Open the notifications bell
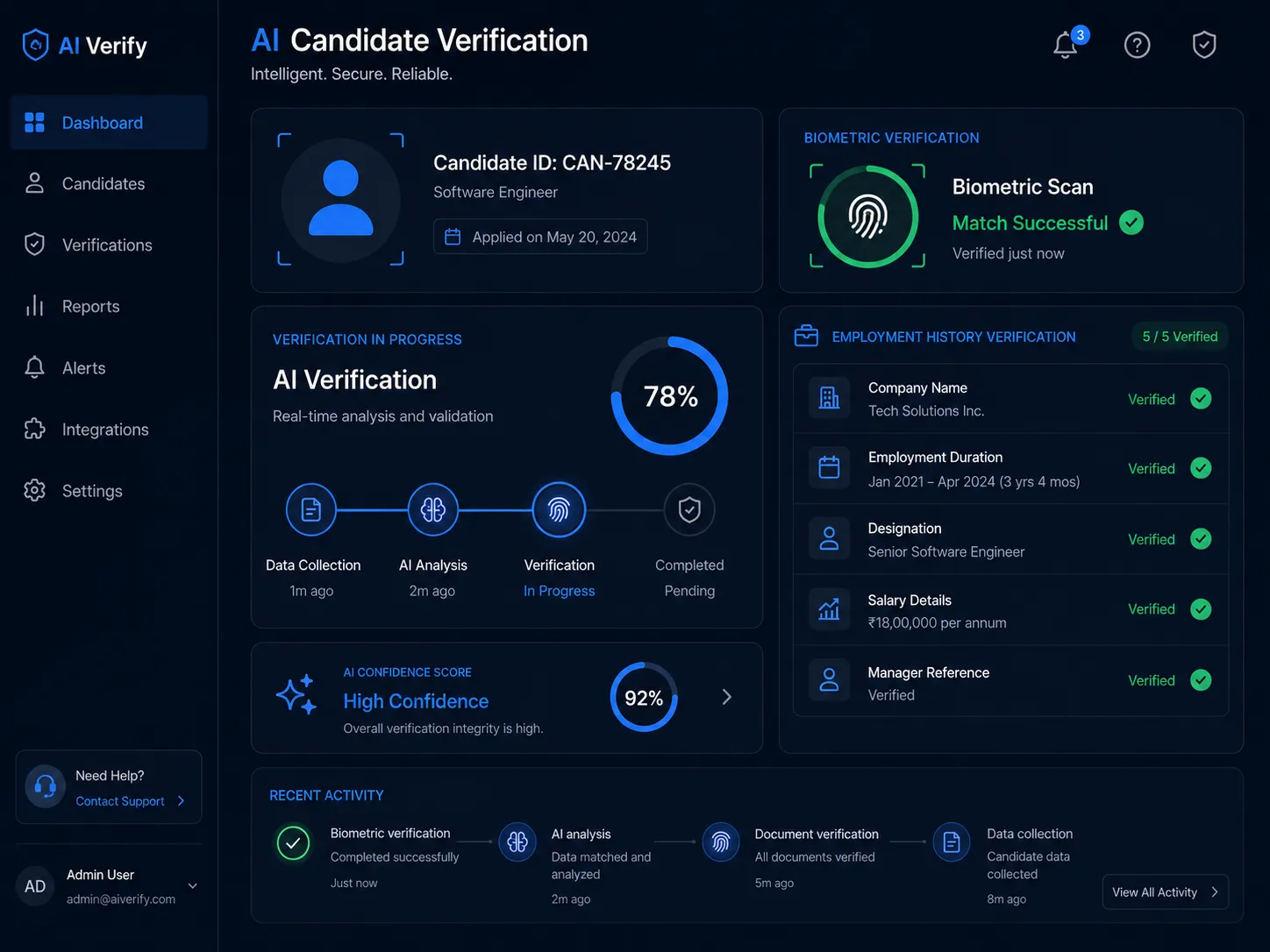The height and width of the screenshot is (952, 1270). click(1066, 45)
